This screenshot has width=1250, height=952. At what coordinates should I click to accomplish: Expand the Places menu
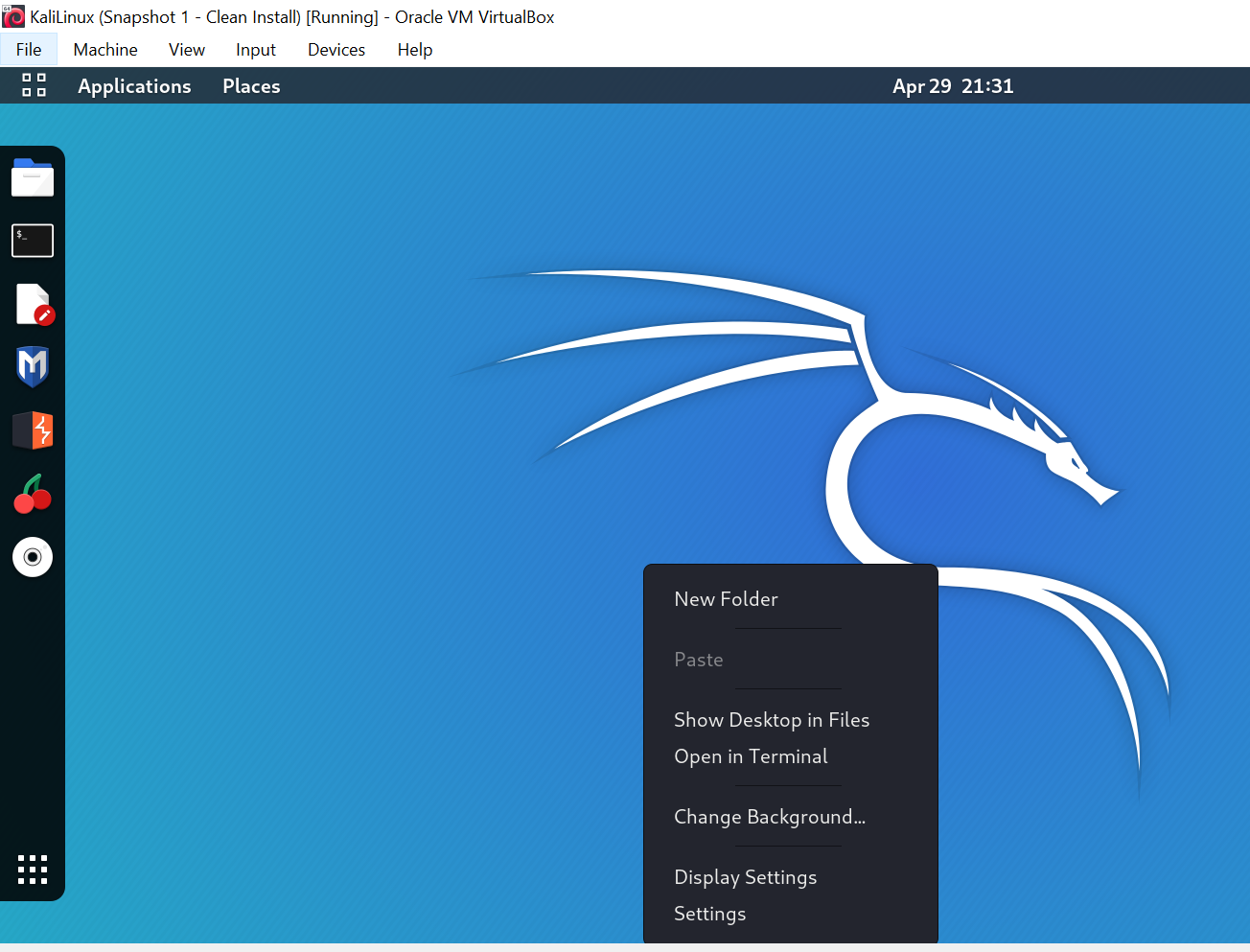point(251,86)
